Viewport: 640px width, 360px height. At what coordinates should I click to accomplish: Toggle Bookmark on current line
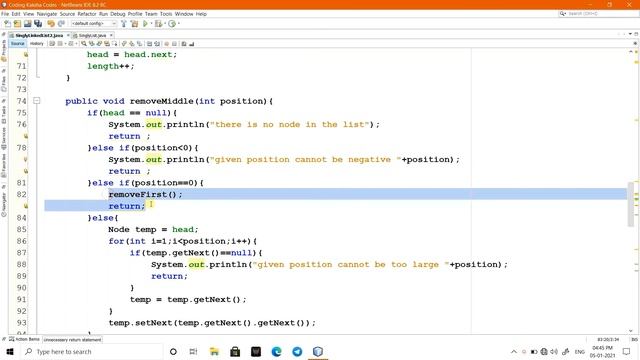pyautogui.click(x=139, y=44)
